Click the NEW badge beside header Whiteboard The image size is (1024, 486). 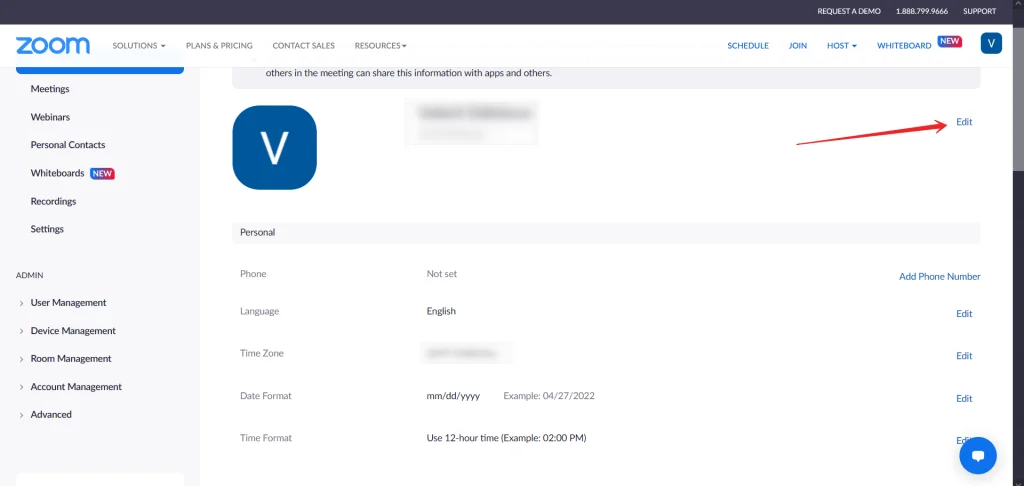950,41
